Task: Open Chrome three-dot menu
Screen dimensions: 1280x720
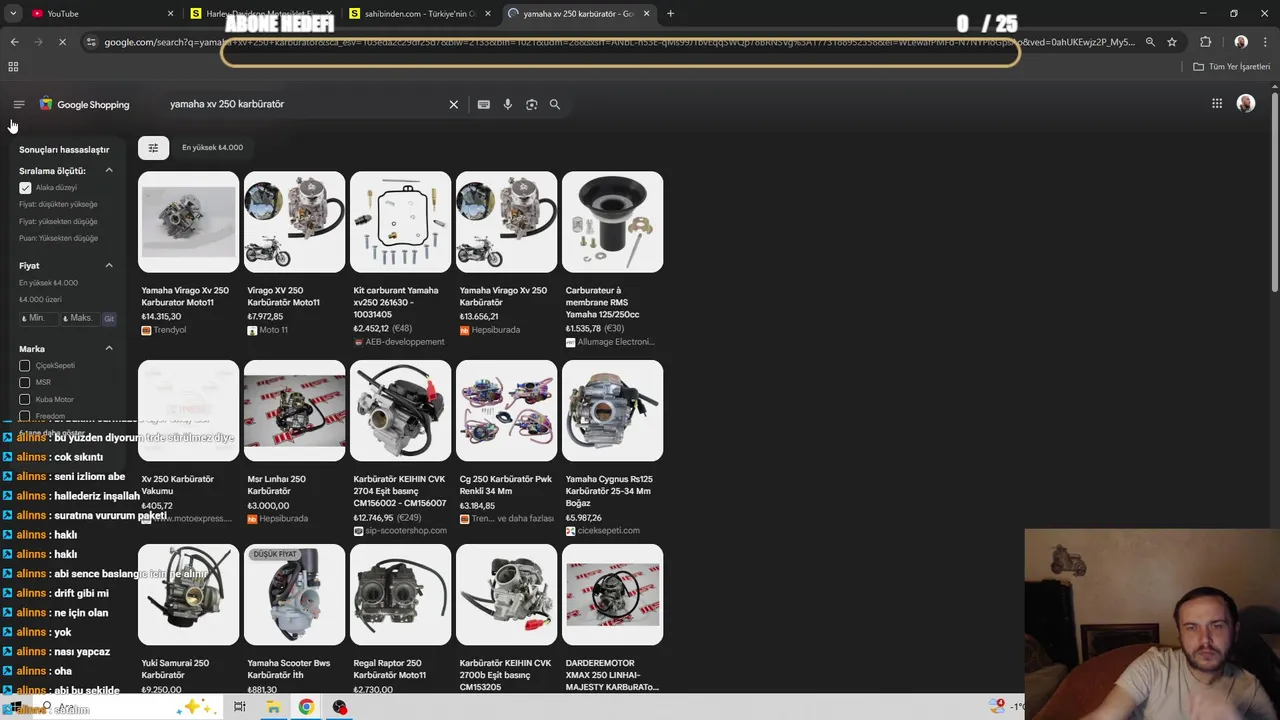Action: click(x=1265, y=42)
